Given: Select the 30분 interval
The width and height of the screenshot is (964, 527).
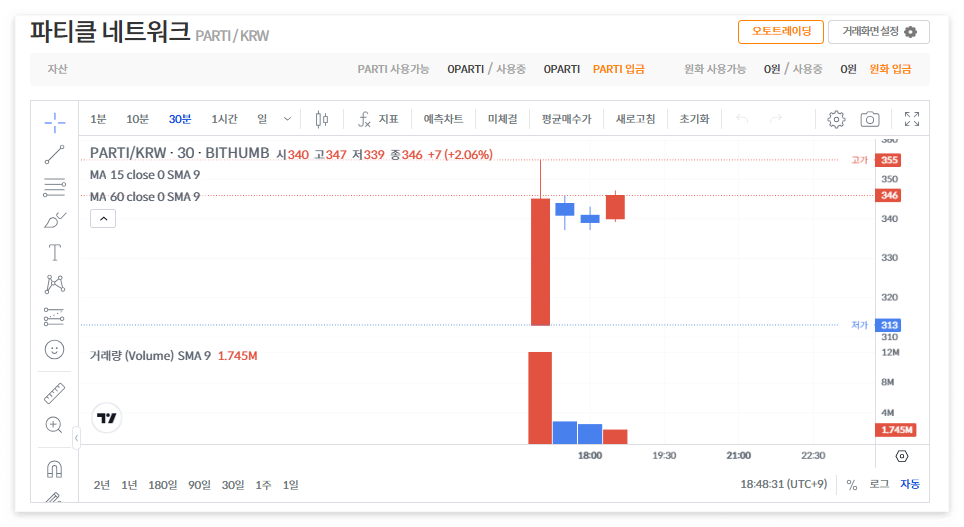Looking at the screenshot, I should pos(180,119).
